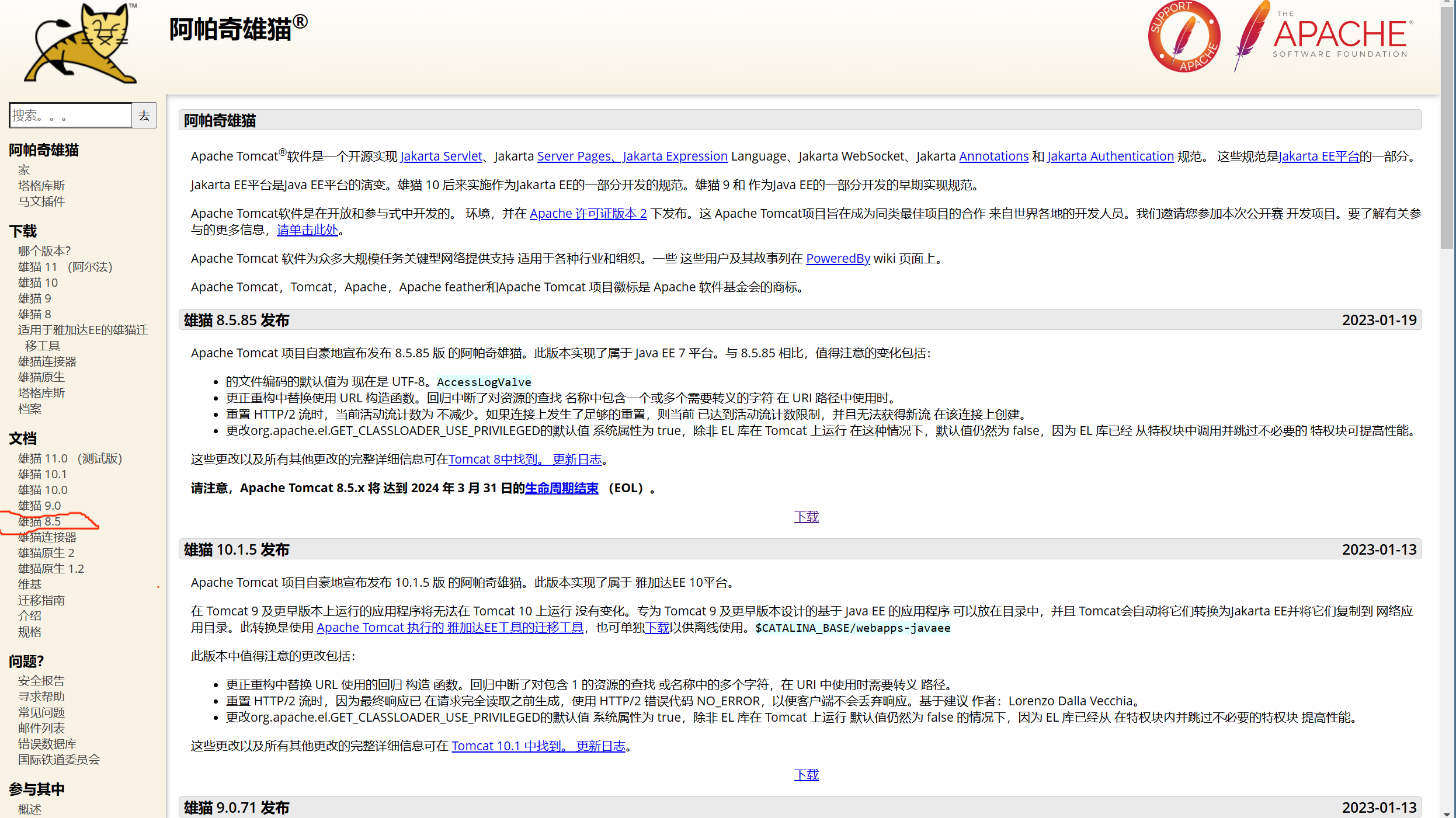Click the 去 search button
The height and width of the screenshot is (818, 1456).
(144, 115)
